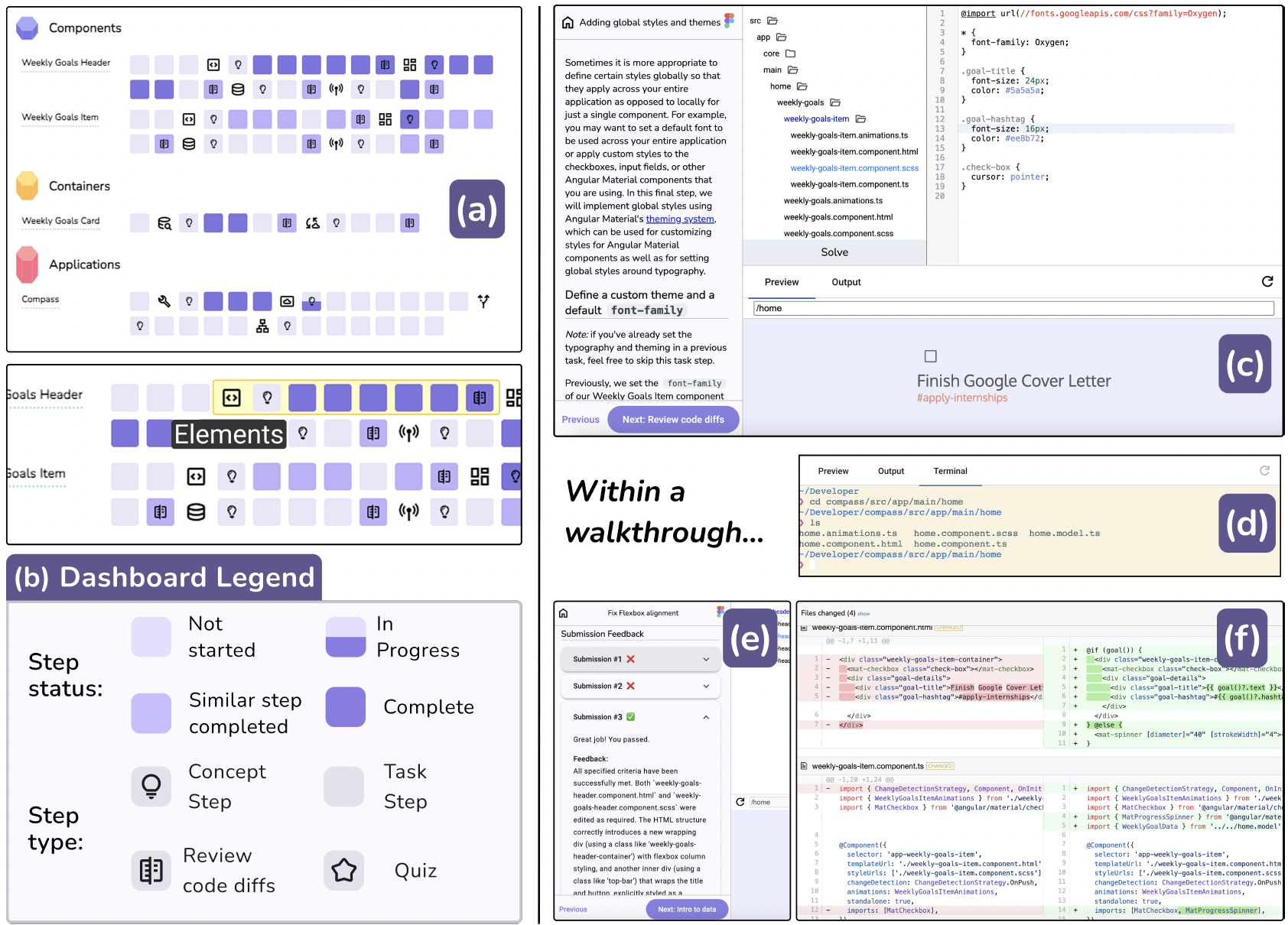The height and width of the screenshot is (925, 1288).
Task: Check the 'Finish Google Cover Letter' checkbox
Action: (x=931, y=356)
